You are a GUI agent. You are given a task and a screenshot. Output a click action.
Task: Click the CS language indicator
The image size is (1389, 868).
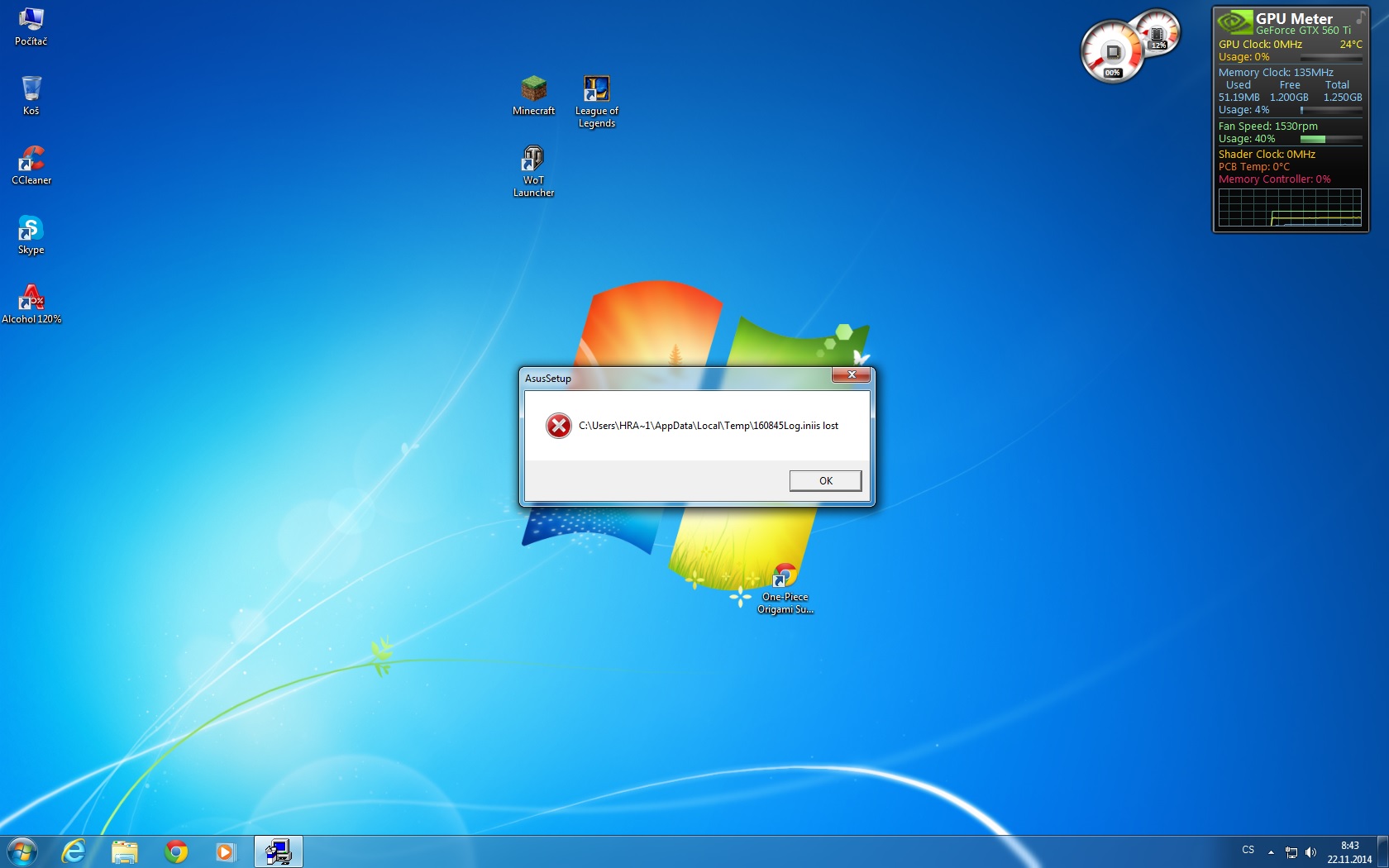coord(1248,850)
